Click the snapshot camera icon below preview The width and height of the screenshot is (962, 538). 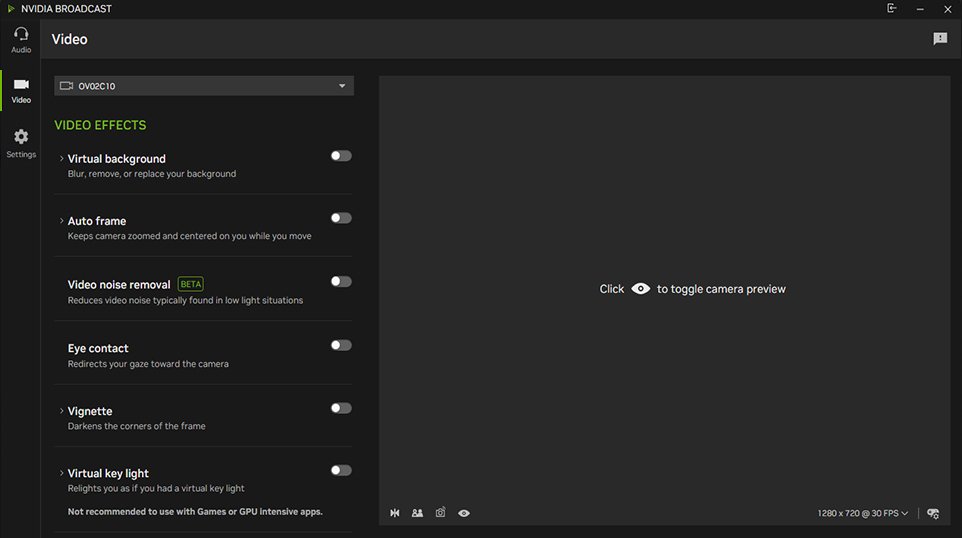(x=441, y=512)
